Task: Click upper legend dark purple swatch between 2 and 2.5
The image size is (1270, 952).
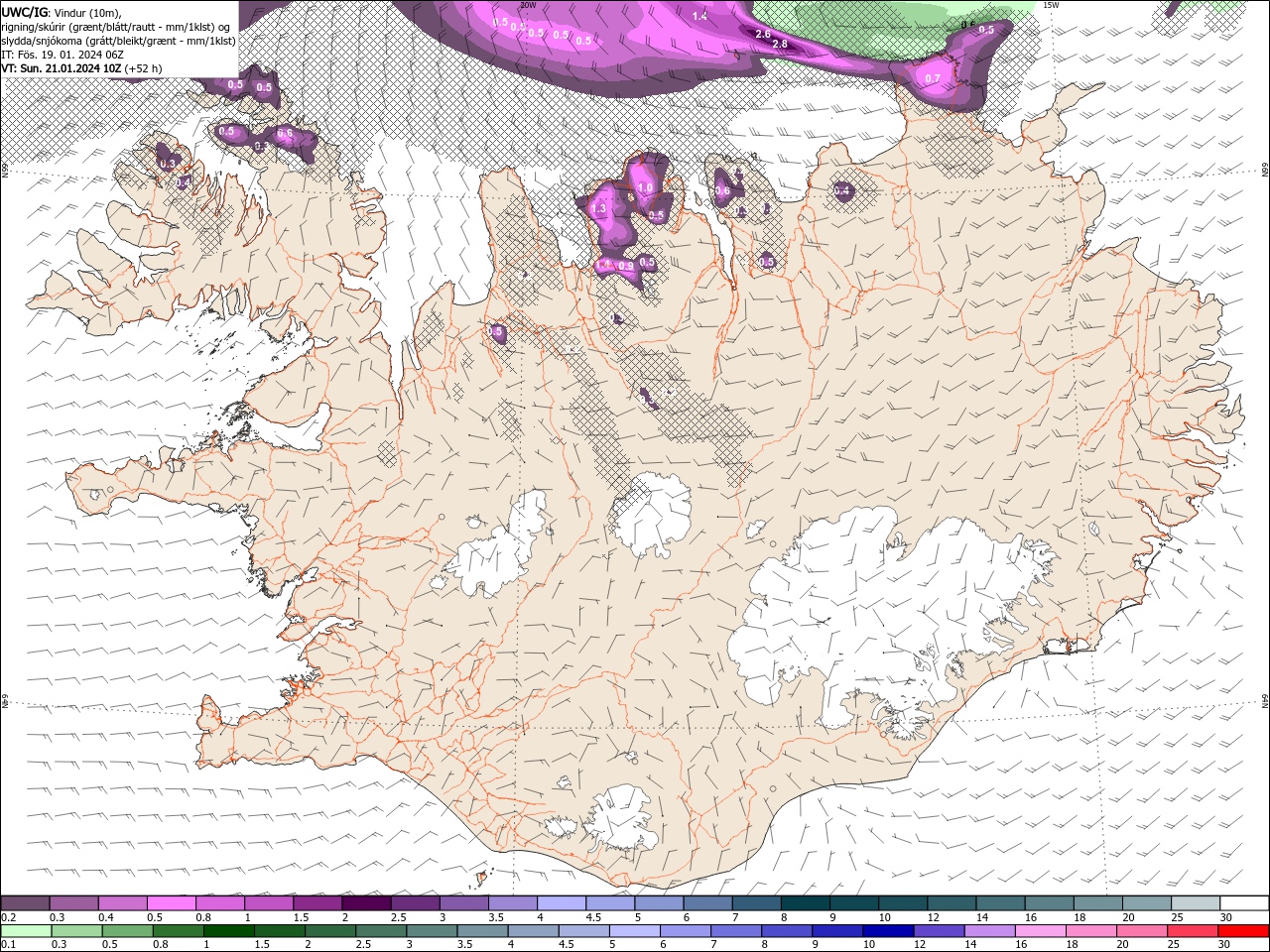Action: tap(366, 902)
